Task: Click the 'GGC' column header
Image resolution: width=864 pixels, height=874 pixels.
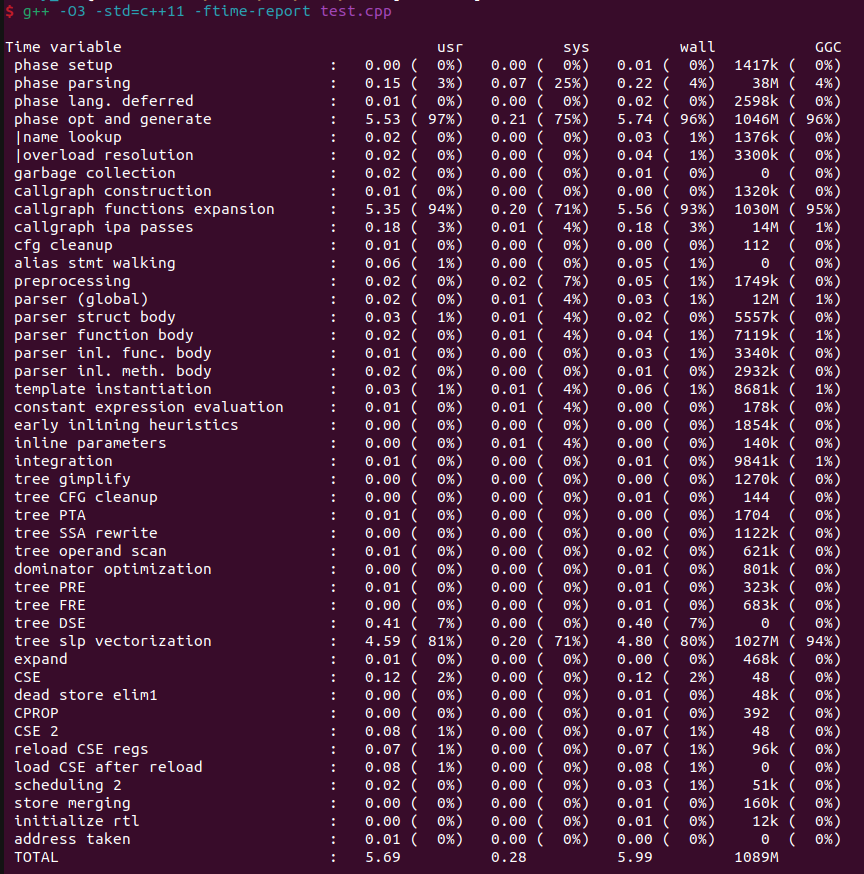Action: click(827, 47)
